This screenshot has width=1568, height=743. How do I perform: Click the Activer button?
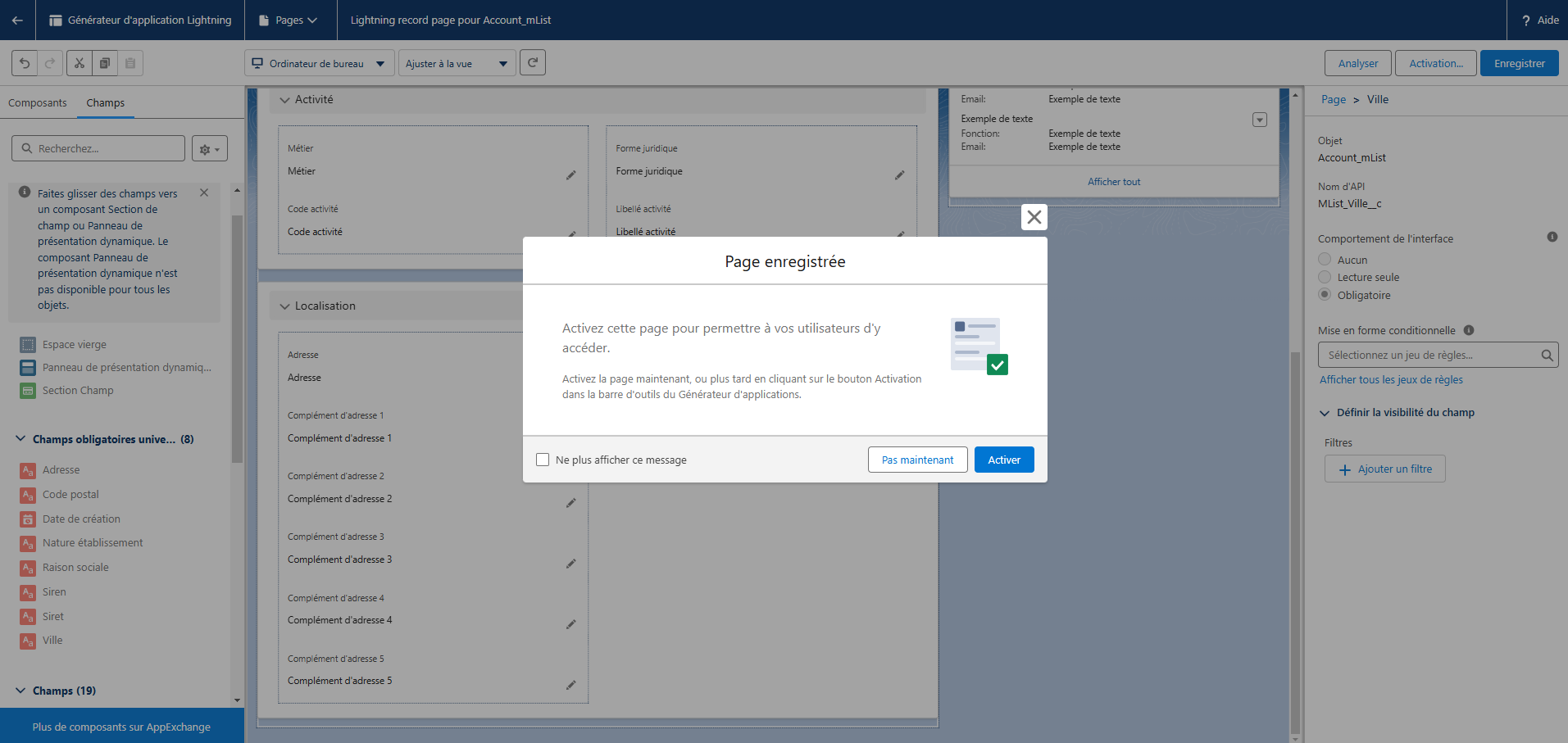pyautogui.click(x=1004, y=460)
